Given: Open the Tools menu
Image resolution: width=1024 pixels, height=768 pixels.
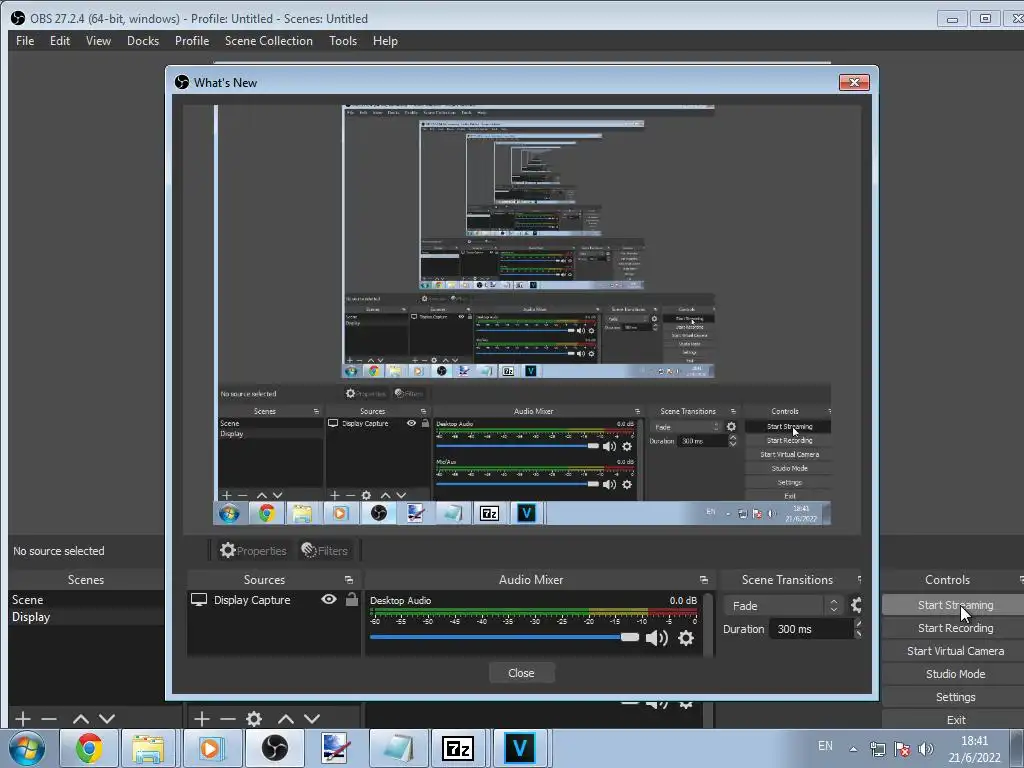Looking at the screenshot, I should [343, 40].
